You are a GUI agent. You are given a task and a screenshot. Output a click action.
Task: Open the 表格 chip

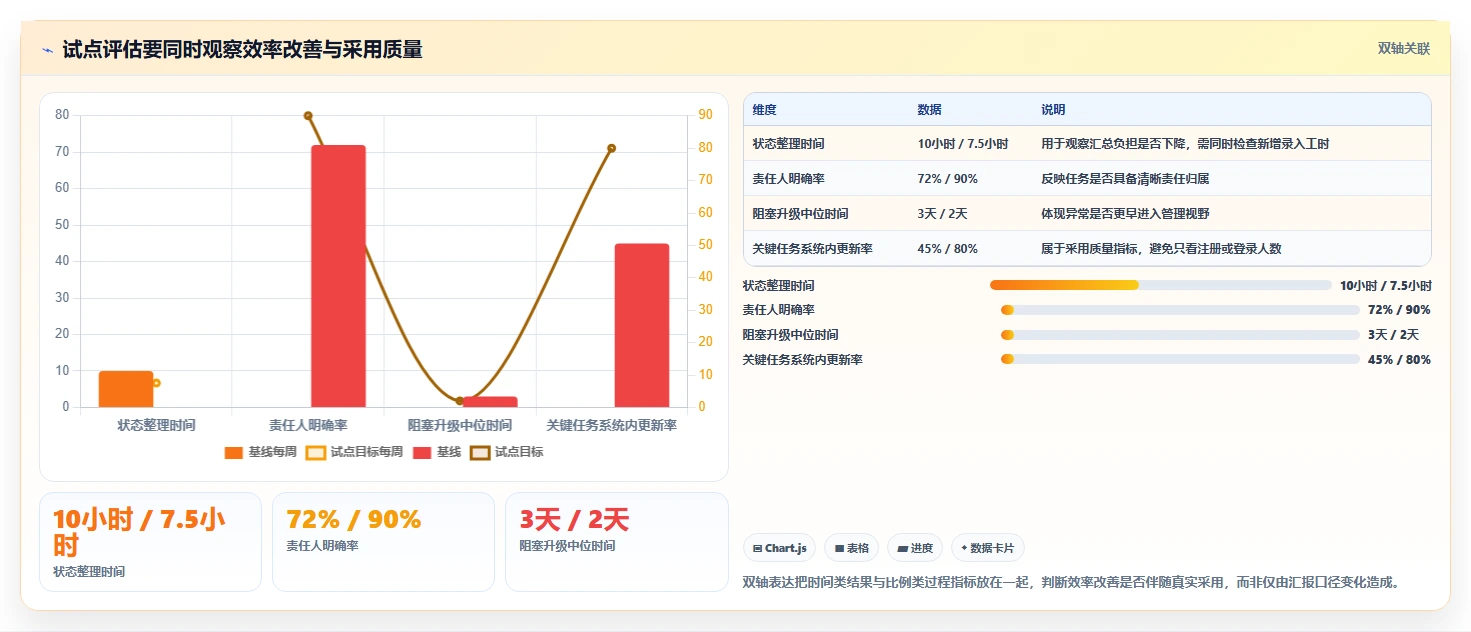[851, 548]
